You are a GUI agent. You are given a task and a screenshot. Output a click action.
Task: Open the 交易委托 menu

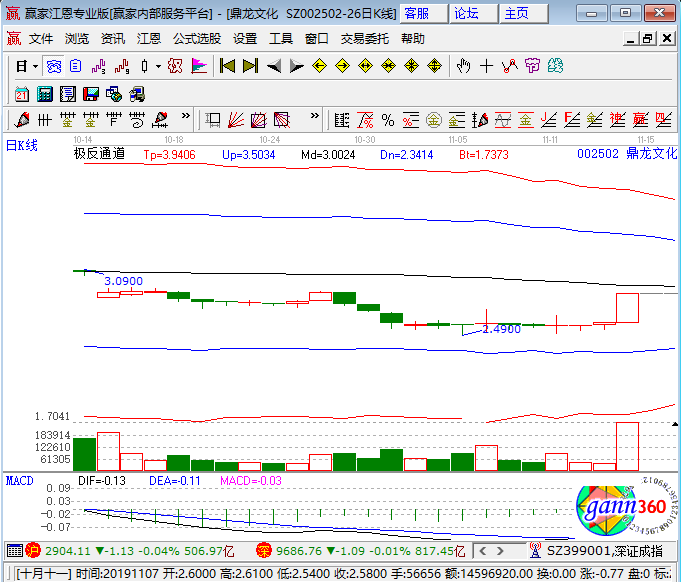[365, 39]
